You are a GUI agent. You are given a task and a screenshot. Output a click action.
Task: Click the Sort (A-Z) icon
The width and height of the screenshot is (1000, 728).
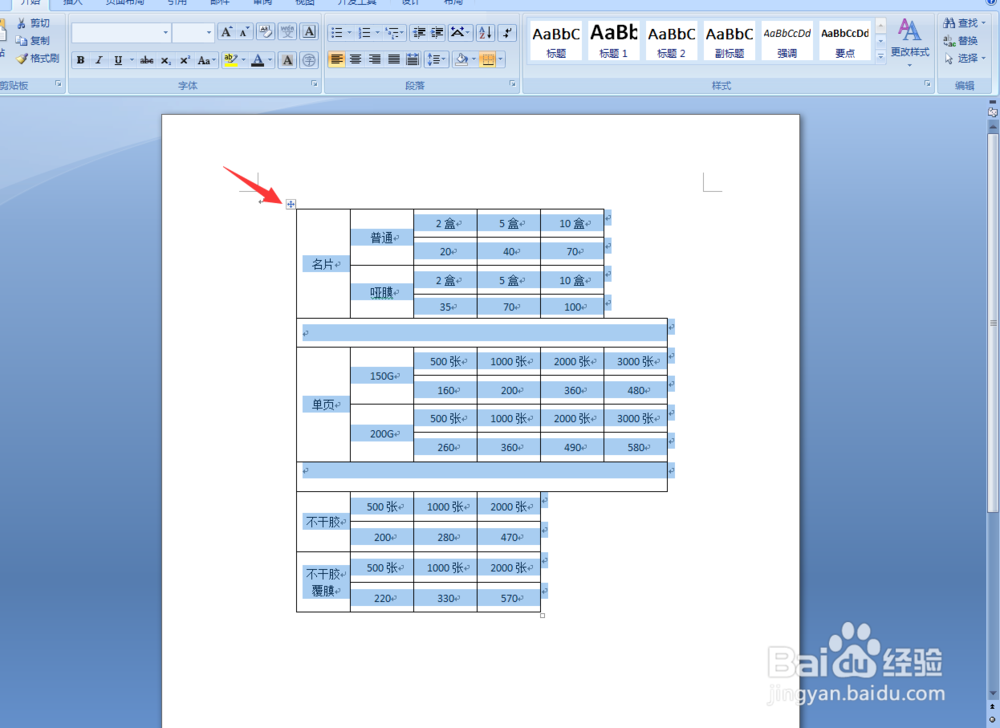pyautogui.click(x=485, y=33)
